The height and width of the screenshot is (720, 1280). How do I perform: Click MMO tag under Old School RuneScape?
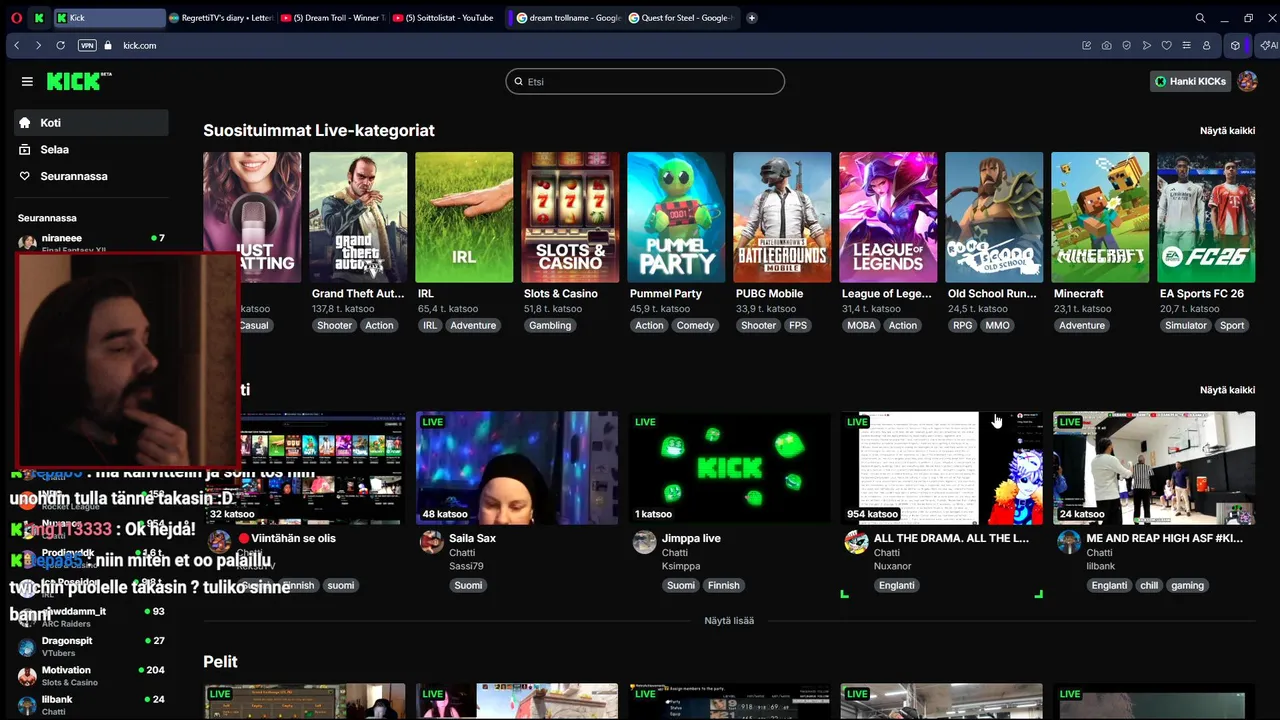pyautogui.click(x=997, y=326)
